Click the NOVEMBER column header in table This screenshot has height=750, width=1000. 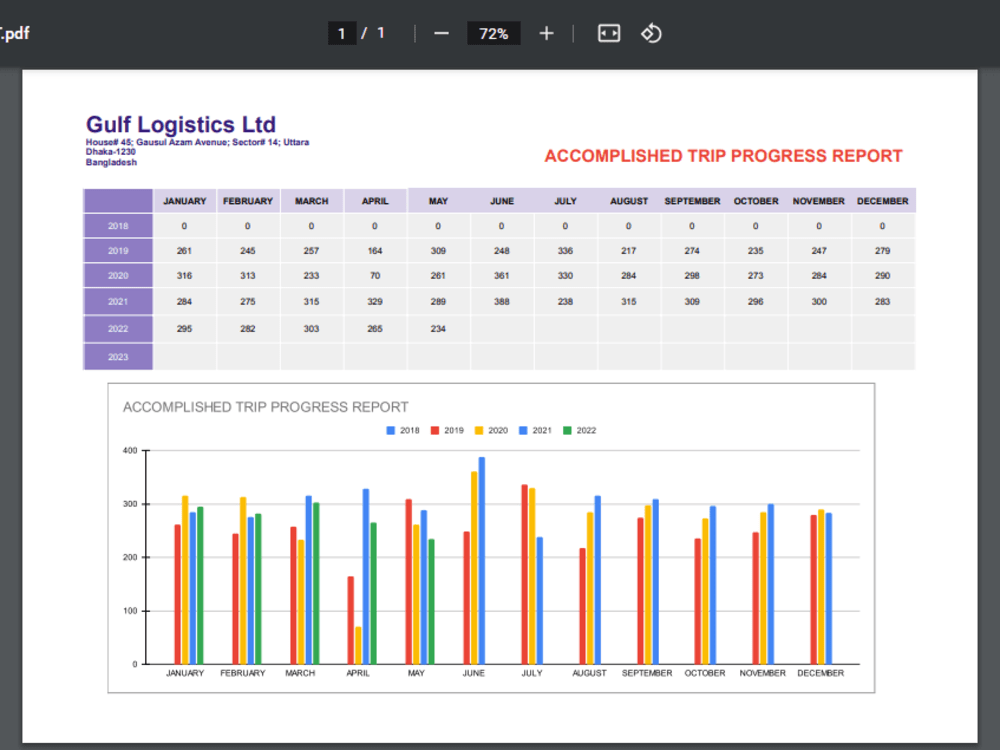pos(819,201)
